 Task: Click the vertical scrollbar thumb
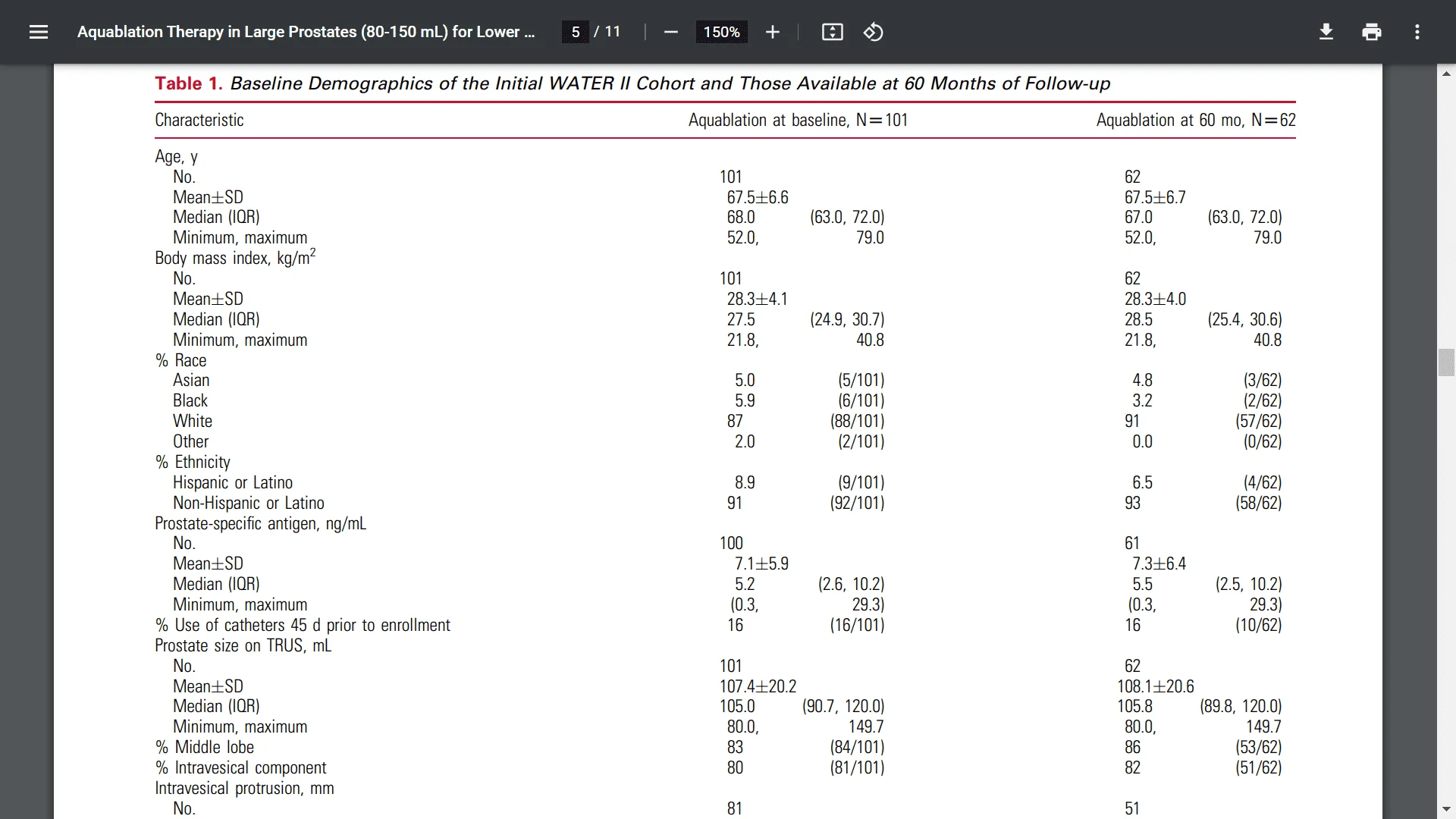click(x=1446, y=362)
